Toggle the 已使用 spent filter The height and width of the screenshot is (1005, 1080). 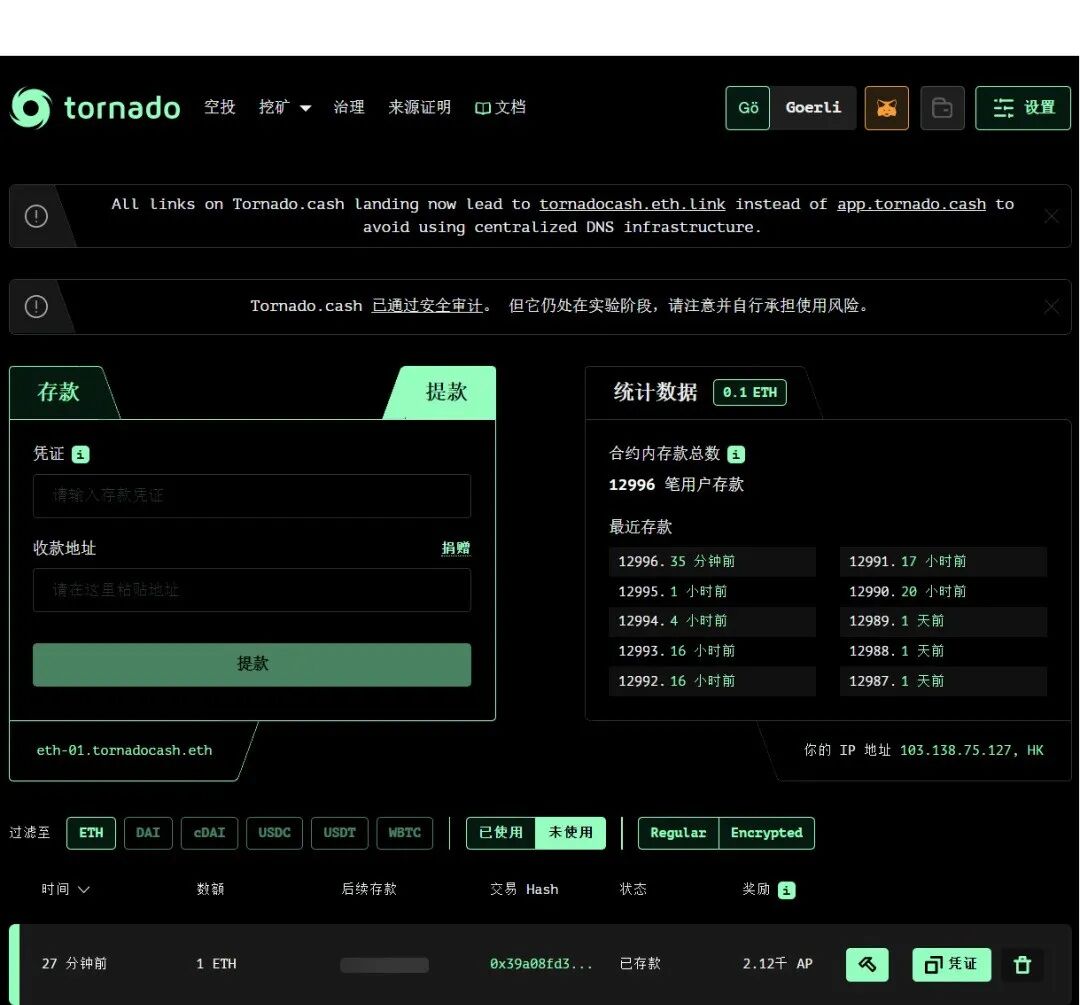pyautogui.click(x=501, y=833)
